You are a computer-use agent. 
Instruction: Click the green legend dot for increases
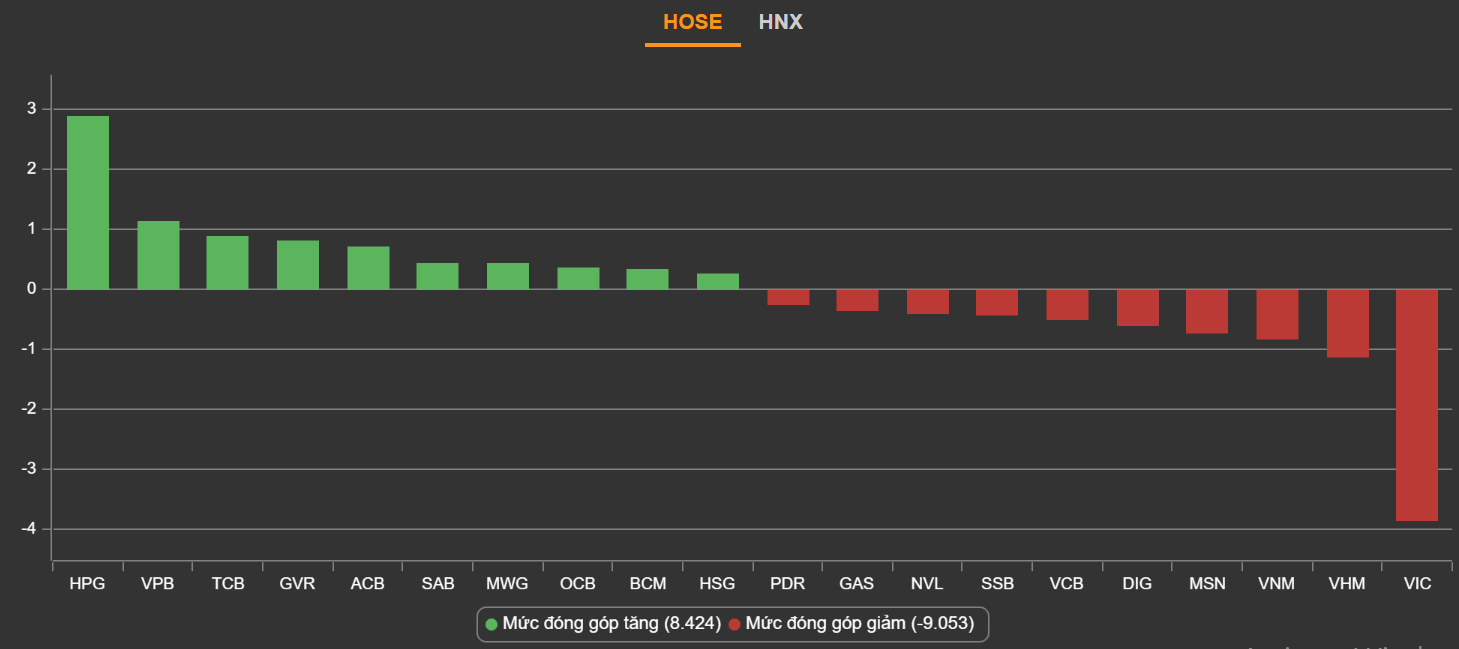click(x=491, y=625)
